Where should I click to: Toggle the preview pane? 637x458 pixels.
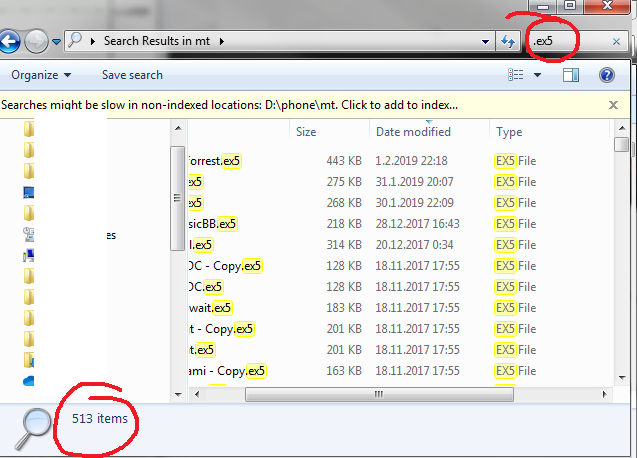571,75
